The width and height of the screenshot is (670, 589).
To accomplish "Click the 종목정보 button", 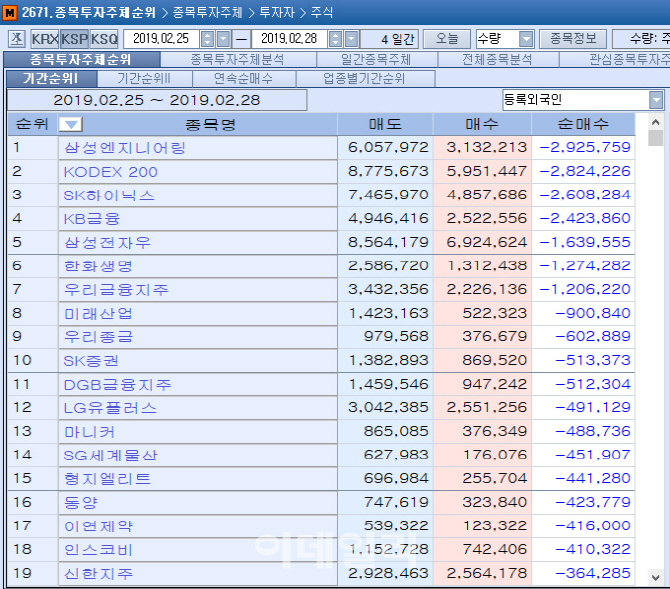I will (573, 39).
